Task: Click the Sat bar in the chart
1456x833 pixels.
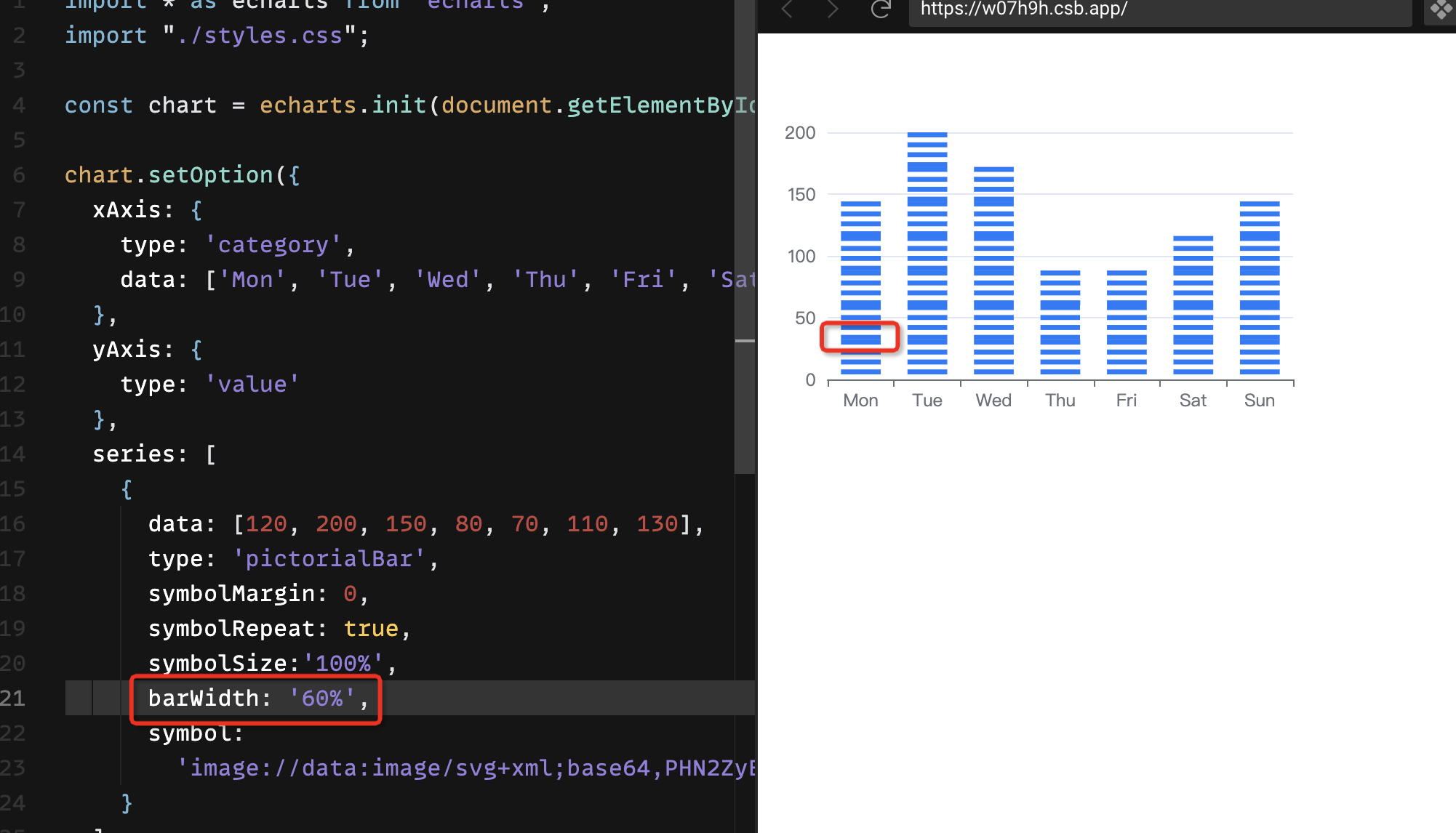Action: click(x=1193, y=305)
